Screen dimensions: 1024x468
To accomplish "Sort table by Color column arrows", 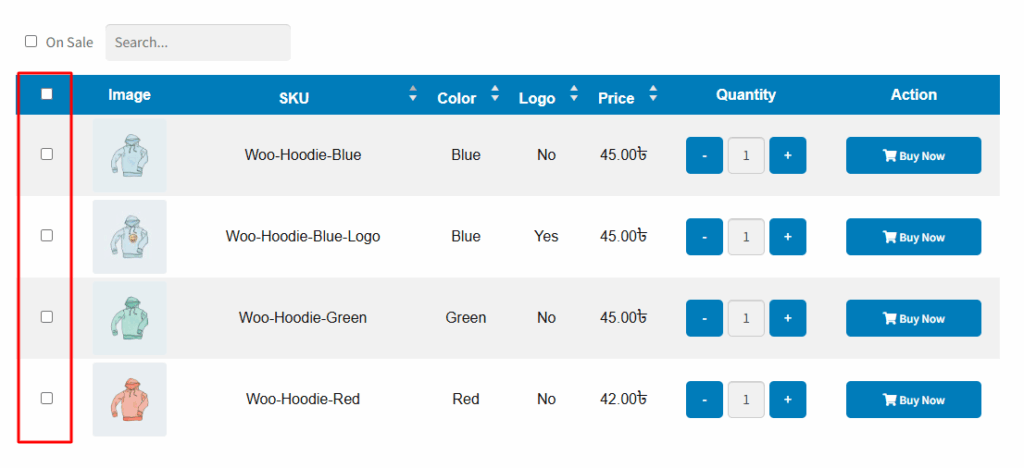I will pos(495,93).
